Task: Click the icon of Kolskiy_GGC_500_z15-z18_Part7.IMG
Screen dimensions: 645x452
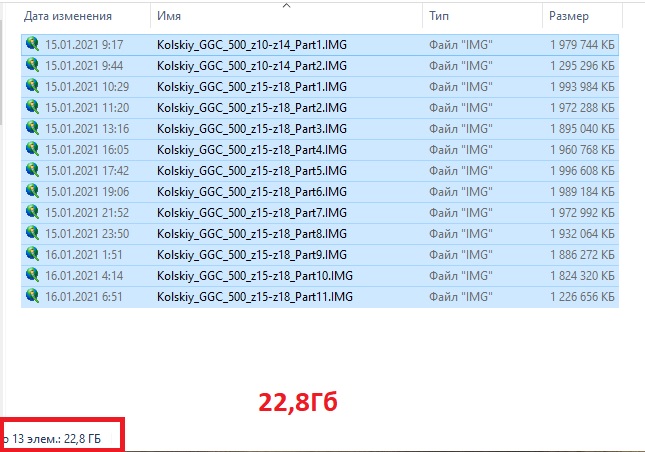Action: point(33,212)
